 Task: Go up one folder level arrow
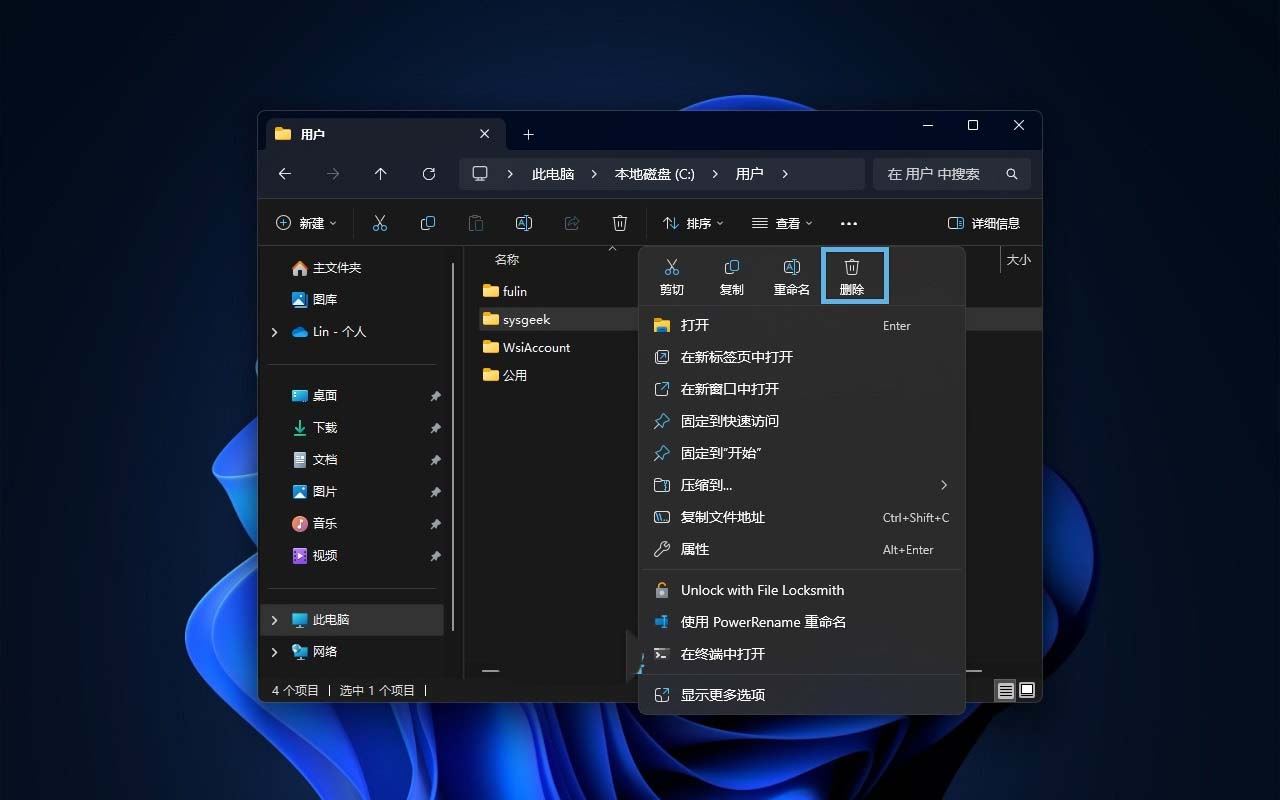coord(381,174)
